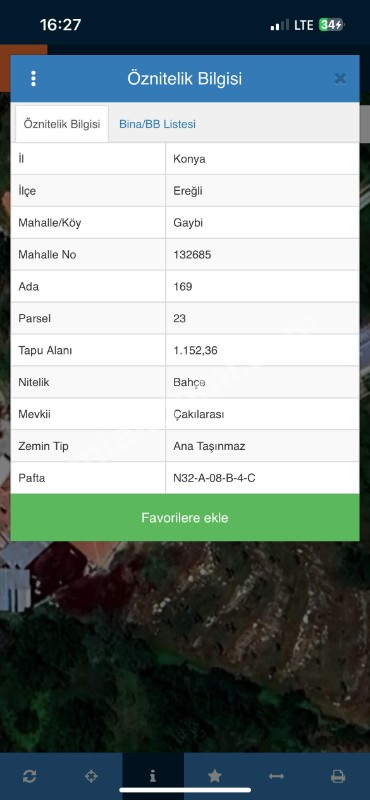Tap the printer icon
370x800 pixels.
click(x=338, y=776)
